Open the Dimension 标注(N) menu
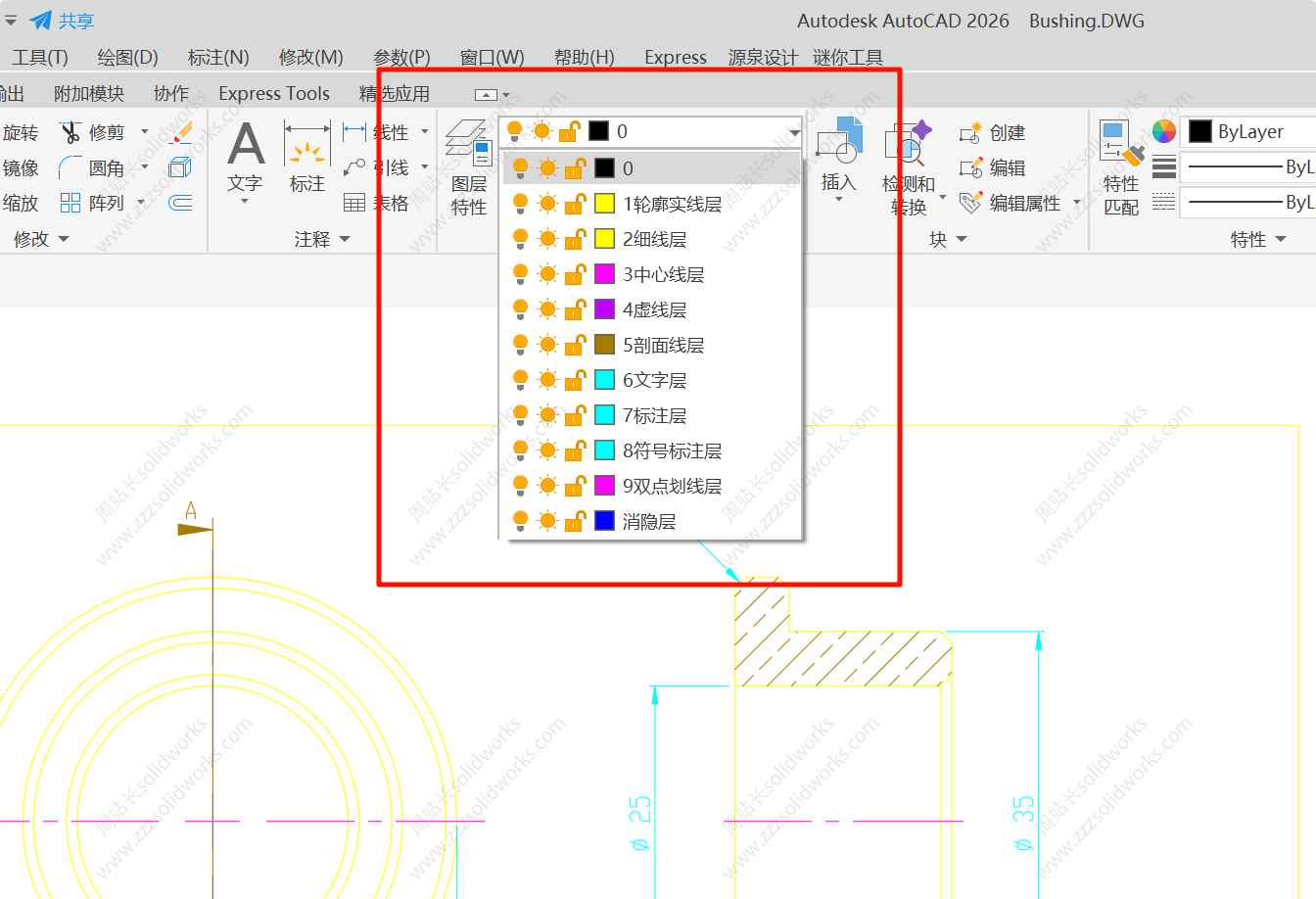 point(218,58)
